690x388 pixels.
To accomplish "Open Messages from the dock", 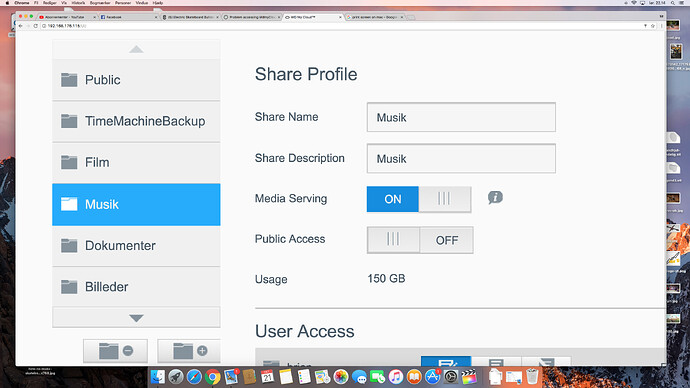I will point(359,377).
